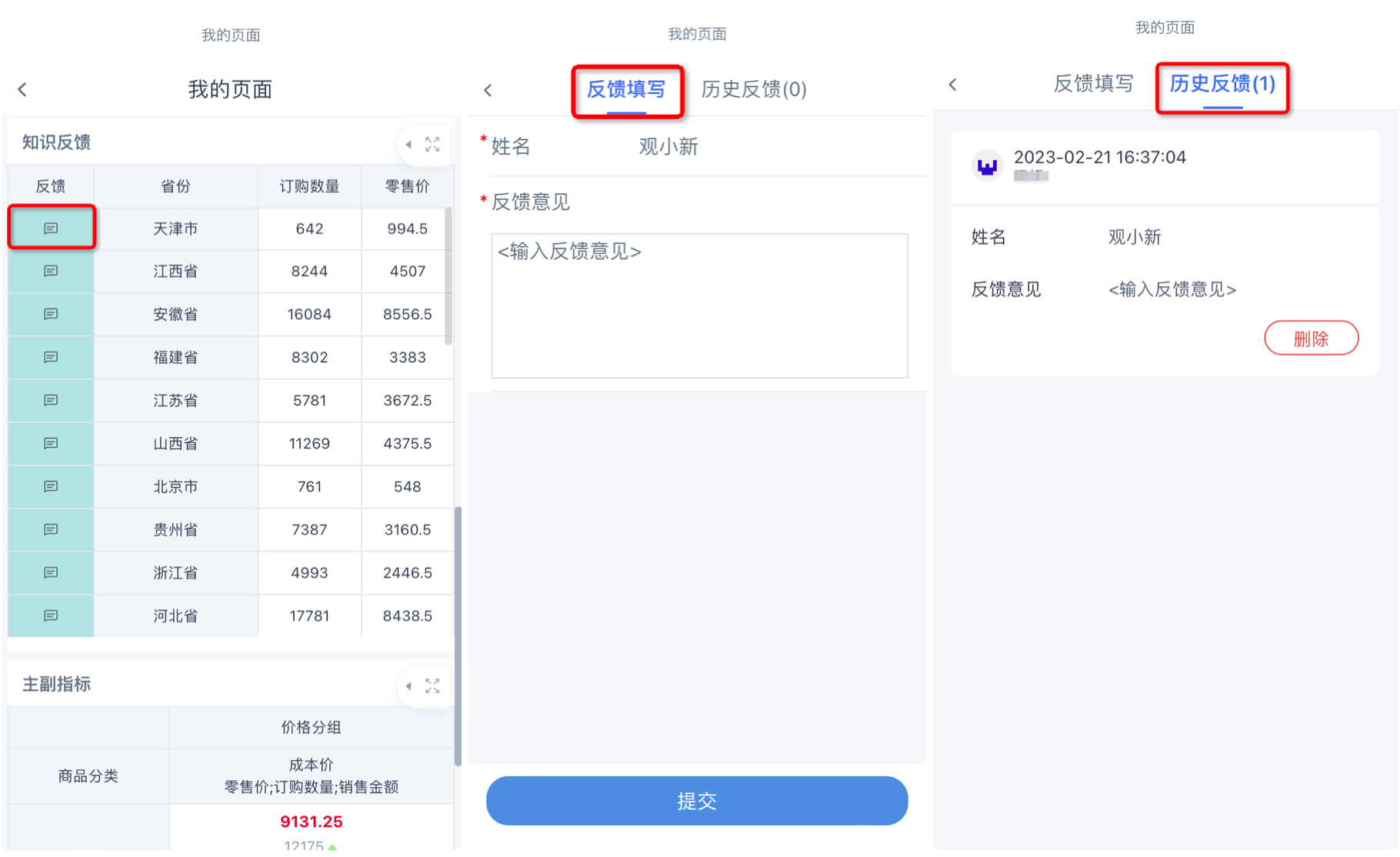
Task: Switch to 历史反馈(0) tab
Action: point(753,89)
